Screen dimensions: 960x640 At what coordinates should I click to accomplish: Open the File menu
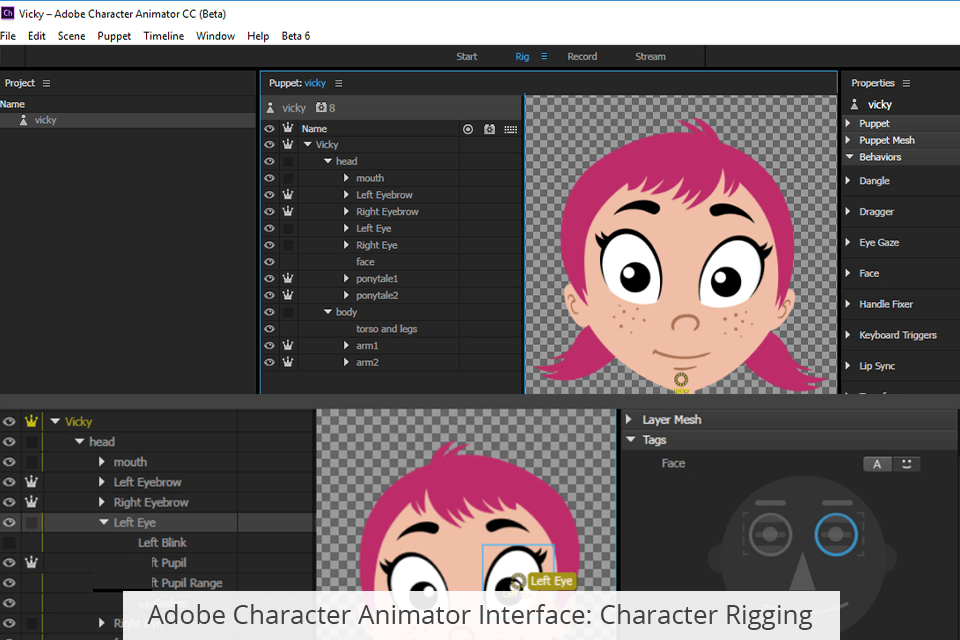tap(8, 36)
